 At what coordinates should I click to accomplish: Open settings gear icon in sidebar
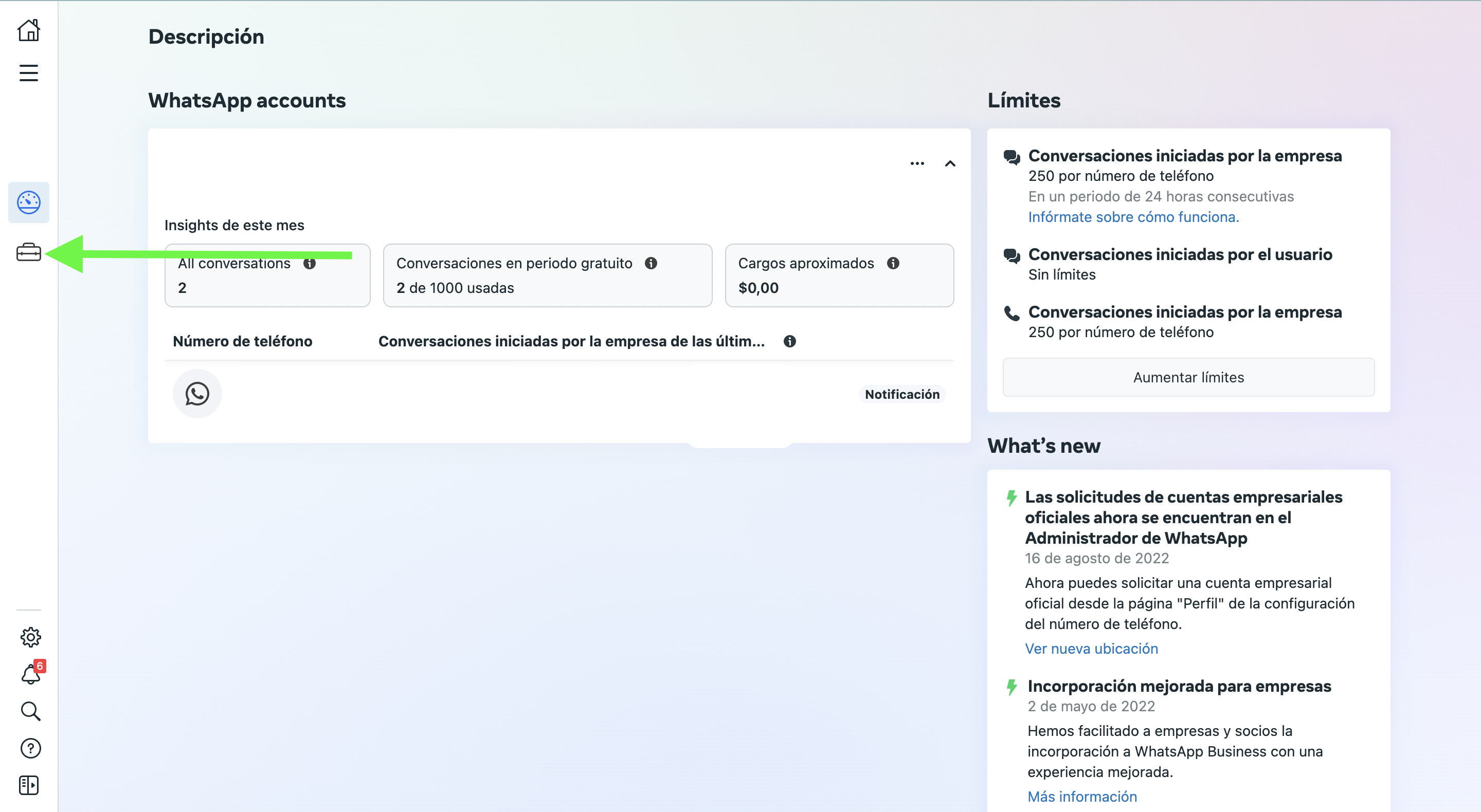30,637
